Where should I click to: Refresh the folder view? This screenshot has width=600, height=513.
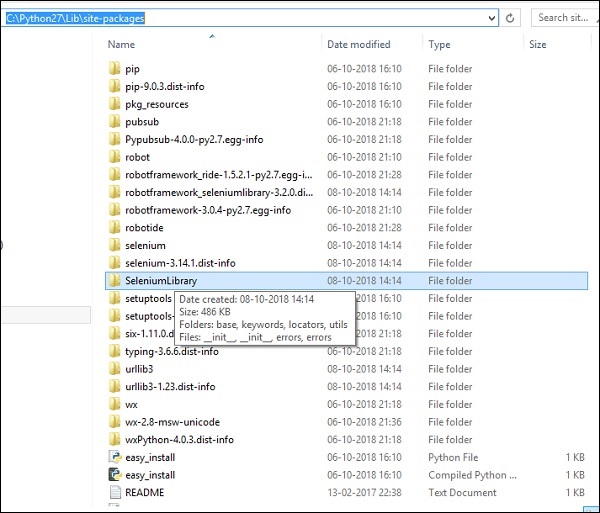(x=510, y=18)
